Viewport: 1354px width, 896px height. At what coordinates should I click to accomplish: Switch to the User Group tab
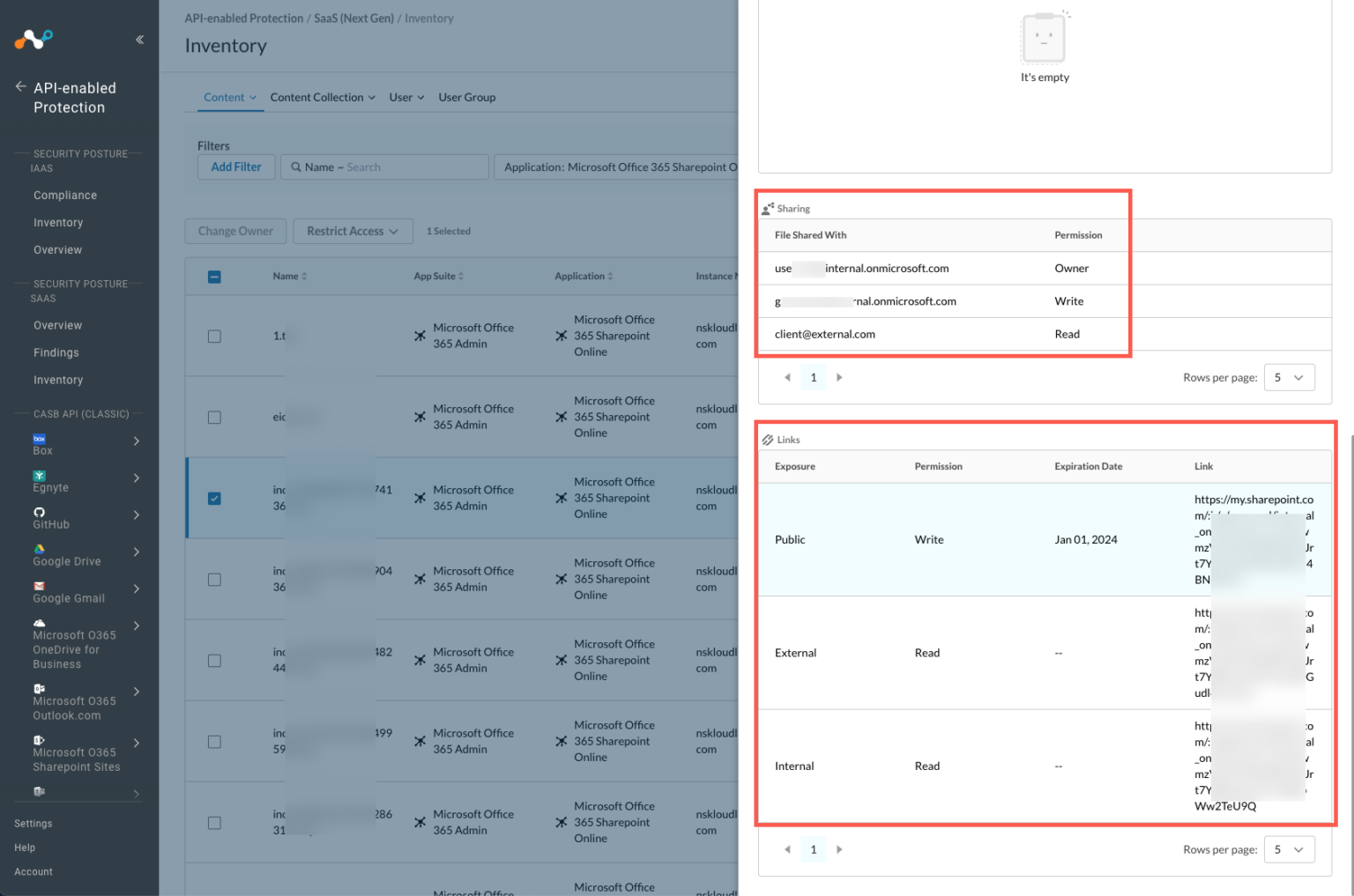point(466,97)
